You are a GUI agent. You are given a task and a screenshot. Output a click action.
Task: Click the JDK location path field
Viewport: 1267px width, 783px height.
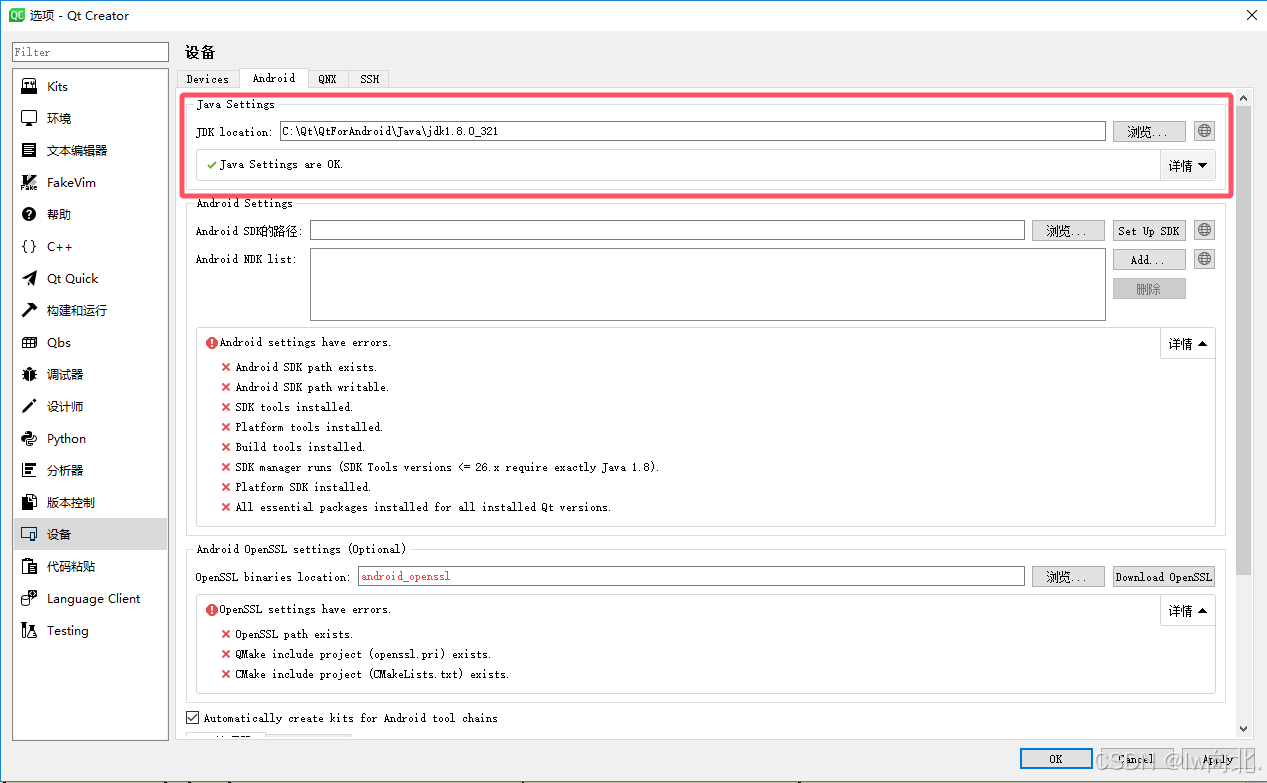pos(692,131)
